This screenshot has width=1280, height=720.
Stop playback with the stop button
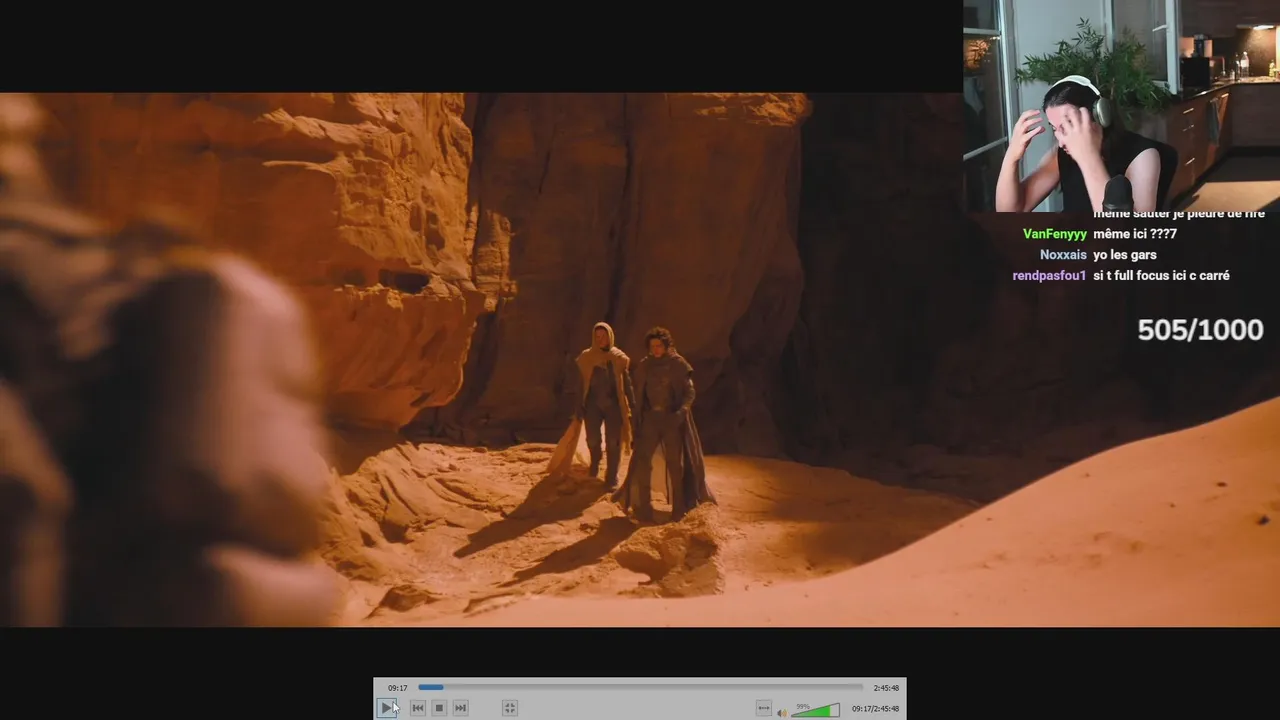[x=439, y=708]
